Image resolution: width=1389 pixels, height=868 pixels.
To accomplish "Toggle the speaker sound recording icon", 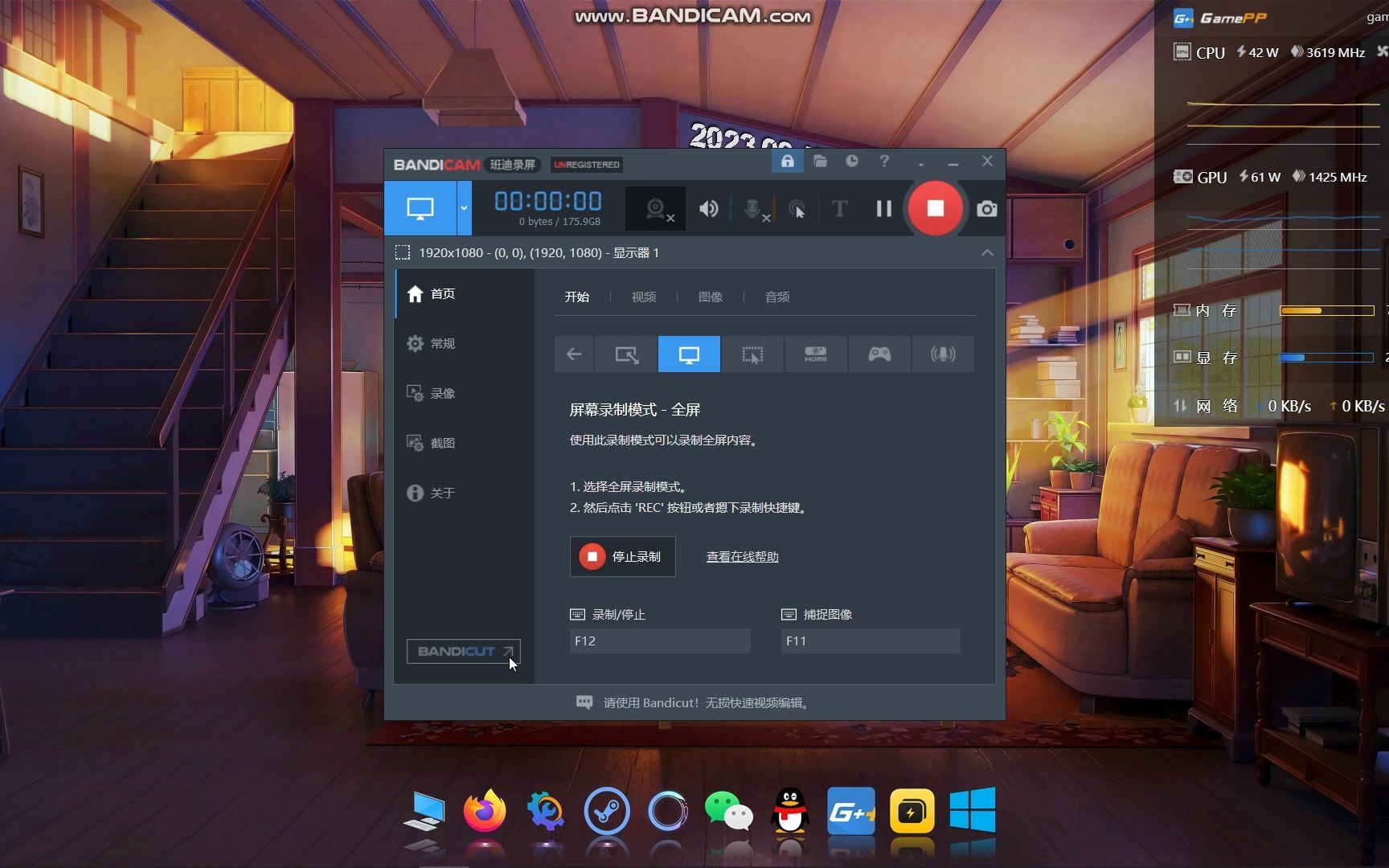I will (x=708, y=209).
